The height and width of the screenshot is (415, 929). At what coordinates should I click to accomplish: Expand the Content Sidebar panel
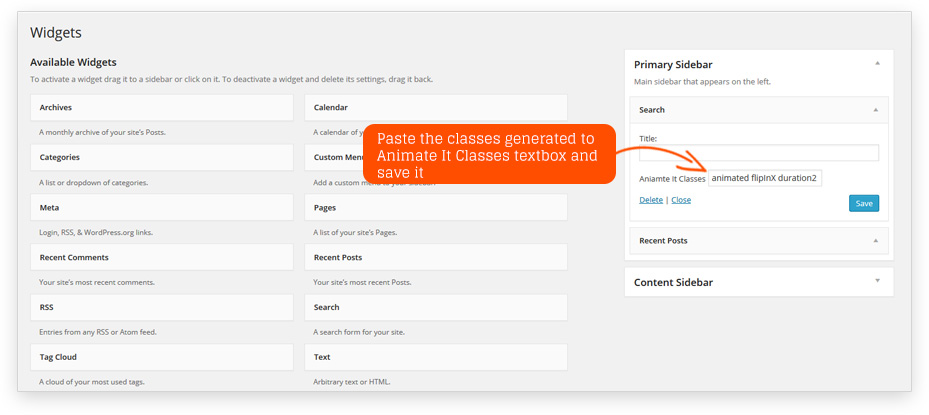877,281
